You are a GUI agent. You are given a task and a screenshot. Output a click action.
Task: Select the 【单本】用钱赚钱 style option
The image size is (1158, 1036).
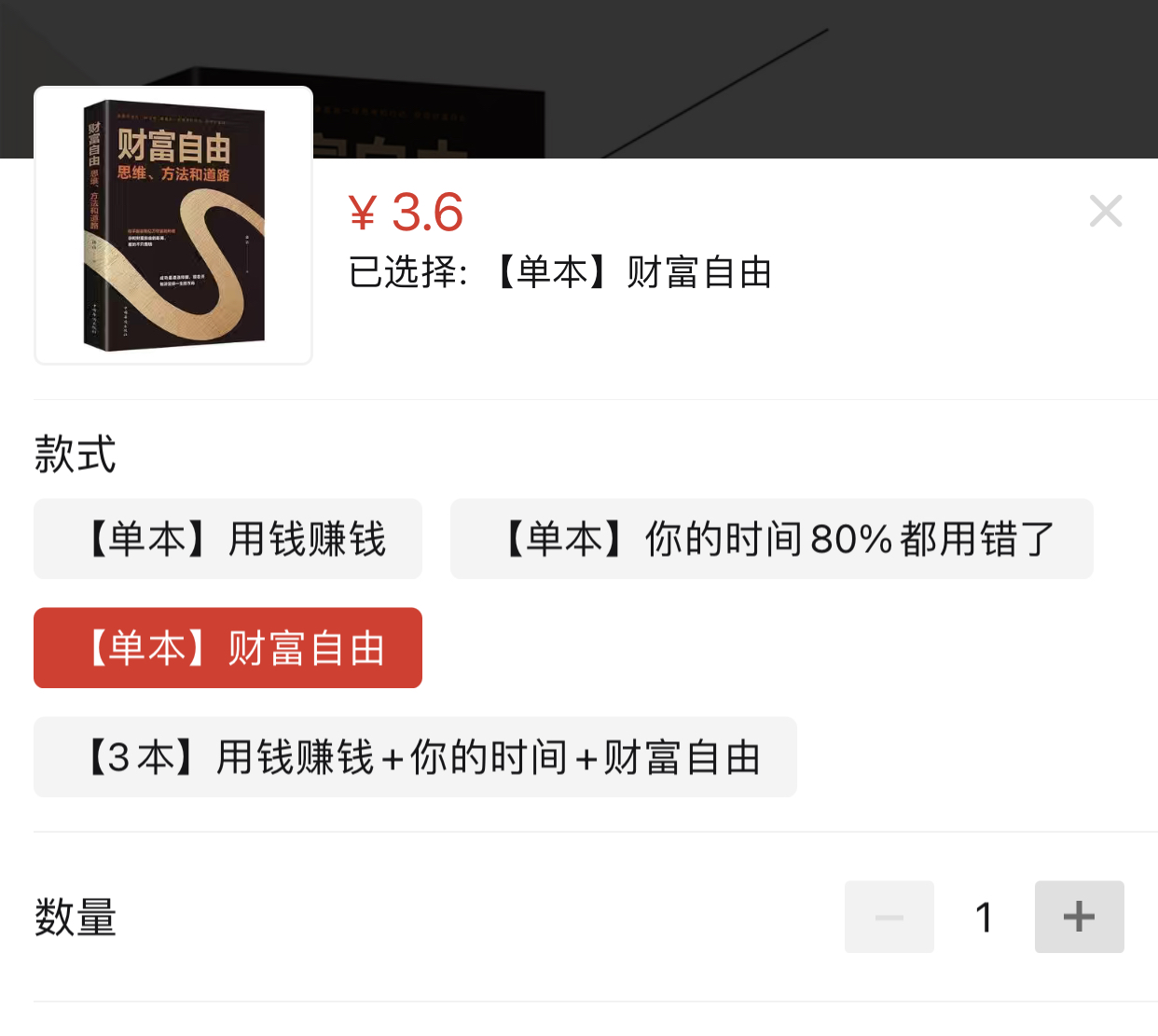point(227,539)
